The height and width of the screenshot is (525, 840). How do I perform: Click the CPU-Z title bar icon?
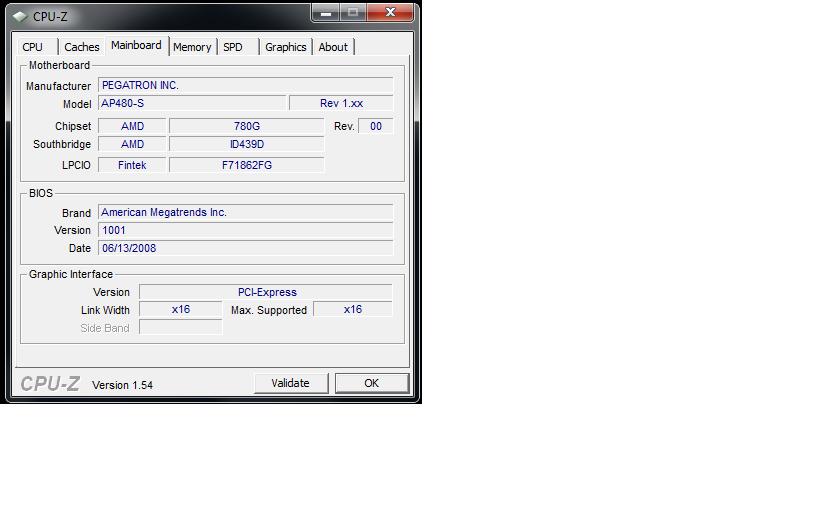pos(20,17)
